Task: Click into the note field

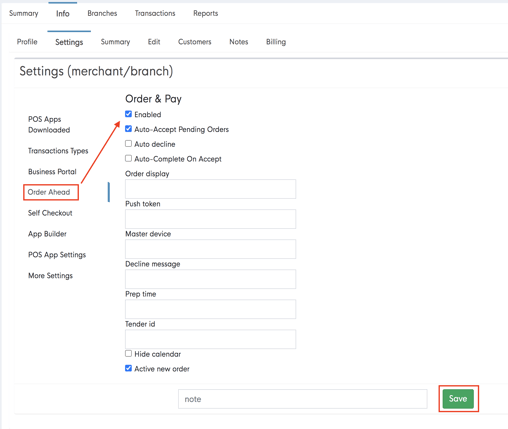Action: click(303, 399)
